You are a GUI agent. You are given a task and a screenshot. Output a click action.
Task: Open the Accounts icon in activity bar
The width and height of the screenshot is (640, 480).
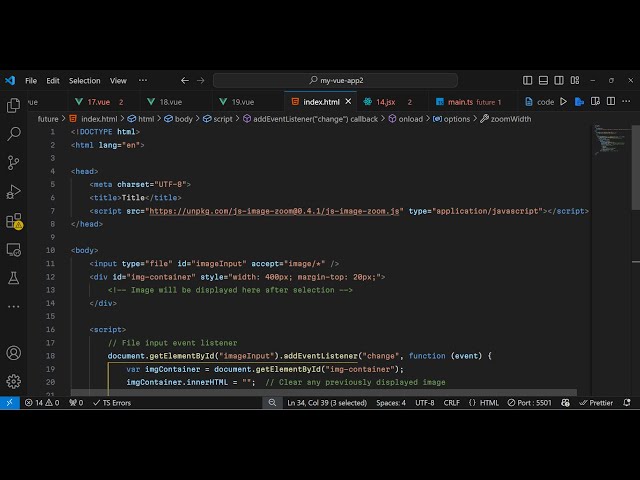point(14,353)
